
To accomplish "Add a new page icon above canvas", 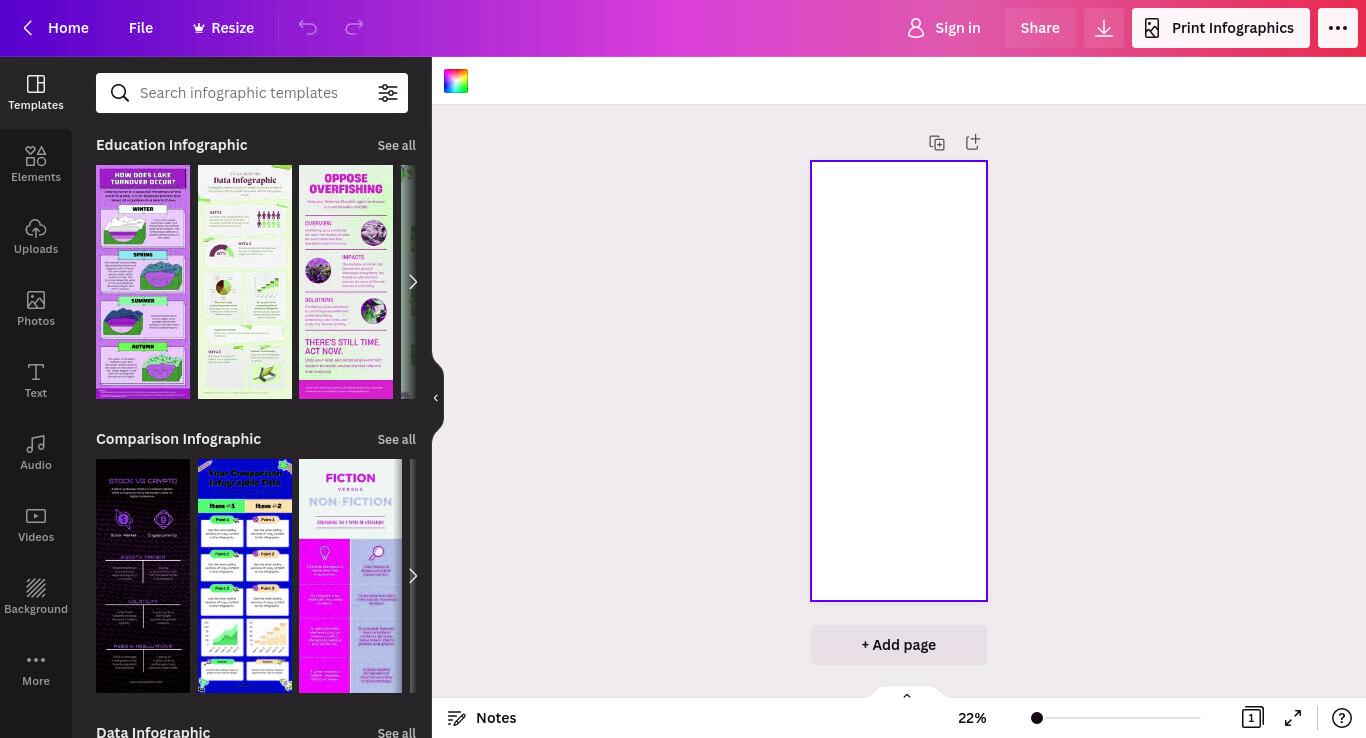I will (973, 143).
